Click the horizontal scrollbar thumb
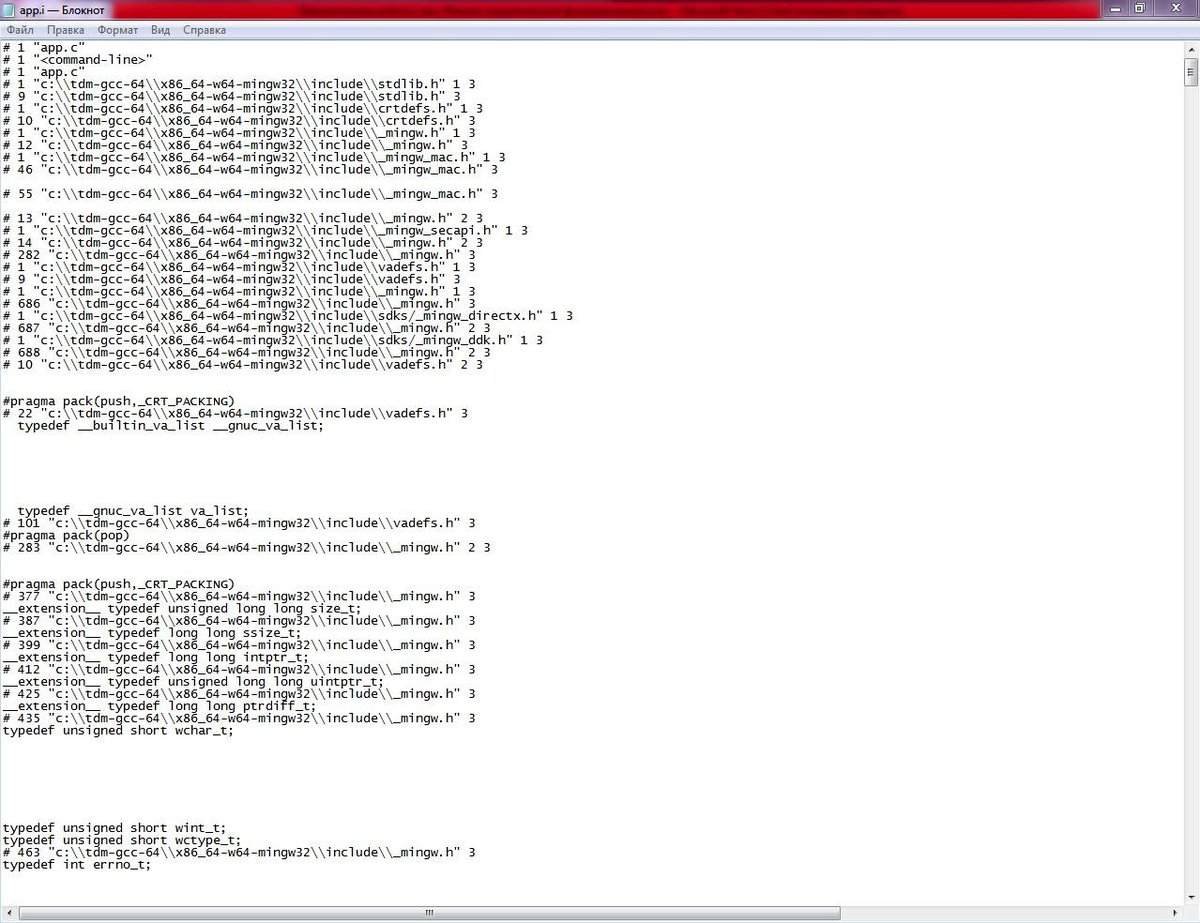The width and height of the screenshot is (1200, 923). click(430, 914)
